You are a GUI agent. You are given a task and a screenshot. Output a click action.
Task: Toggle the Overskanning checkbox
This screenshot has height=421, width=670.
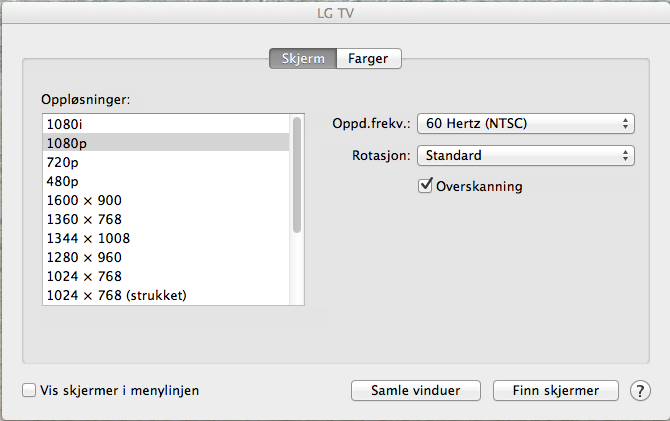tap(425, 186)
